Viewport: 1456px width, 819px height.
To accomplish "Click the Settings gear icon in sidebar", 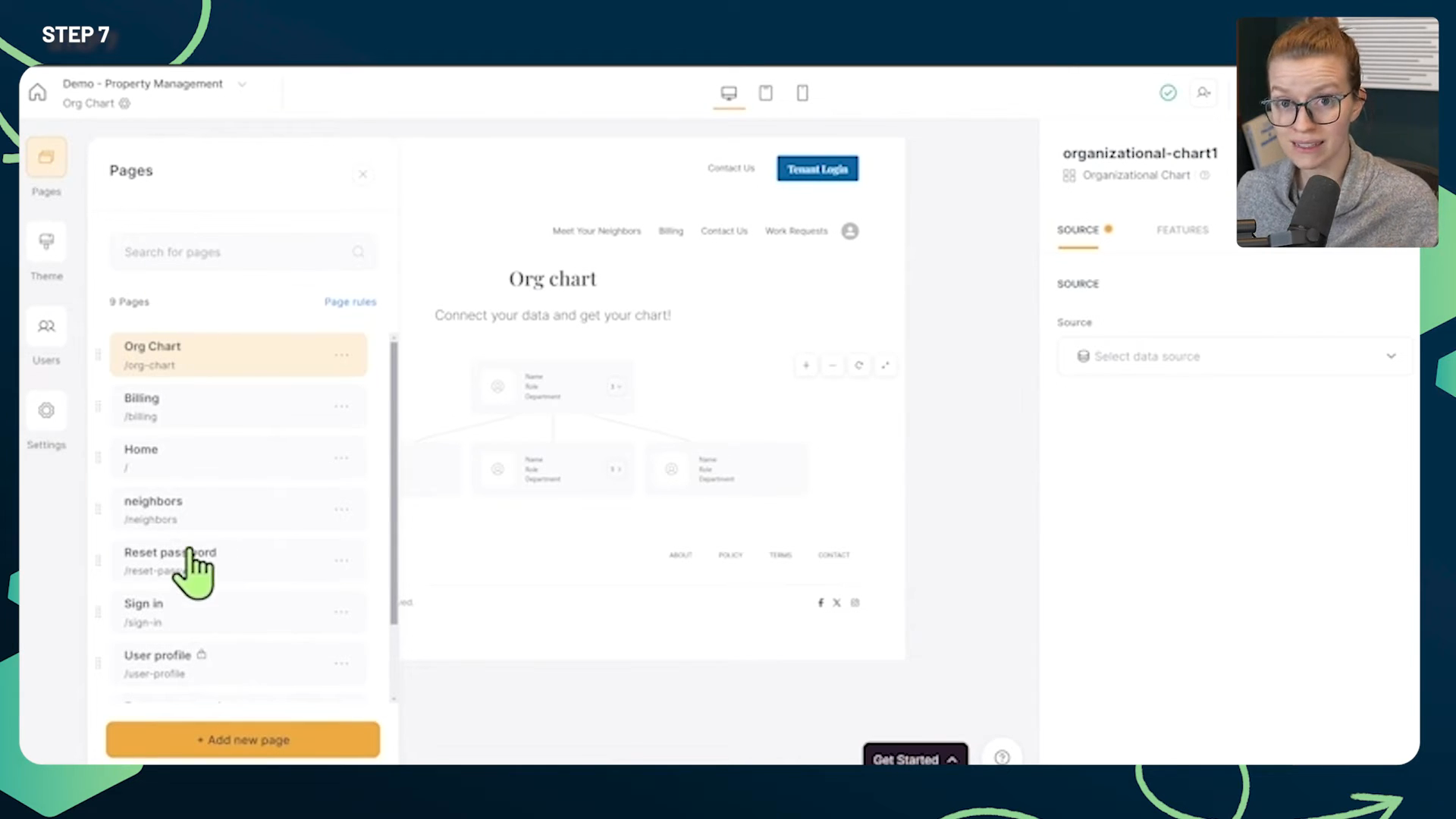I will [x=46, y=411].
